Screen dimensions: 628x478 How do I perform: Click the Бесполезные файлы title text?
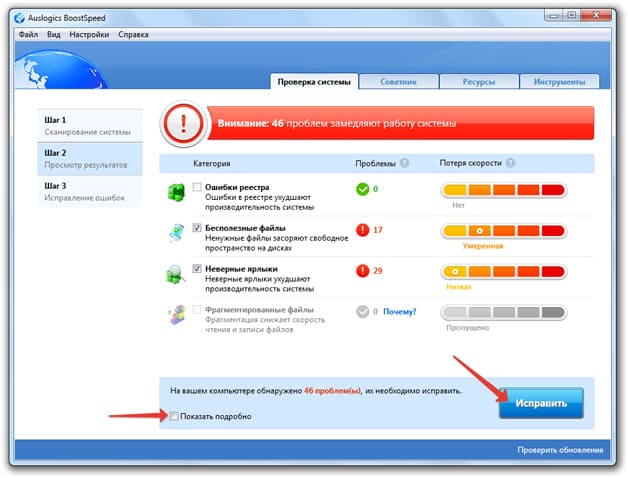(x=245, y=228)
